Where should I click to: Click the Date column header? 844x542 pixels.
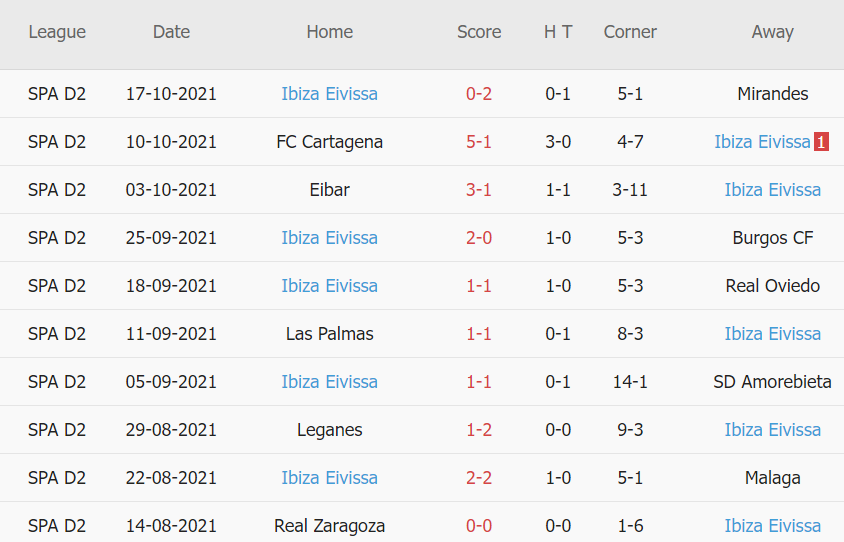(x=171, y=32)
